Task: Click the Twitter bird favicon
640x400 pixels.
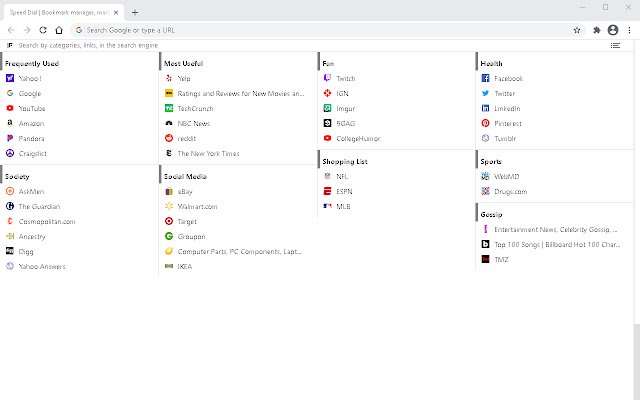Action: 485,93
